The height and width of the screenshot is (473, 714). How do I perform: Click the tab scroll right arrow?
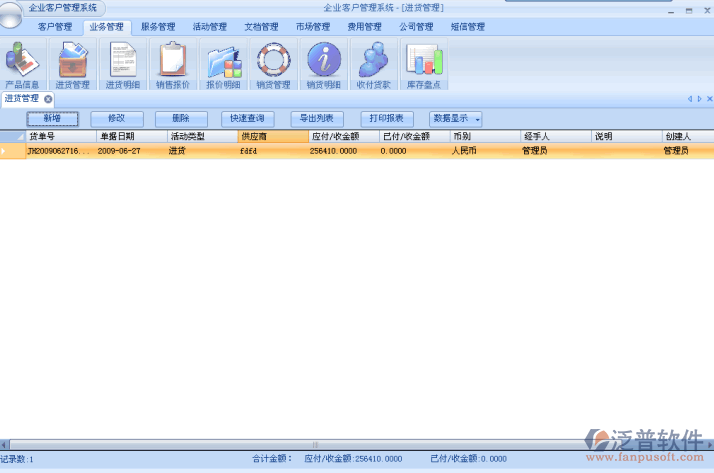pyautogui.click(x=699, y=99)
